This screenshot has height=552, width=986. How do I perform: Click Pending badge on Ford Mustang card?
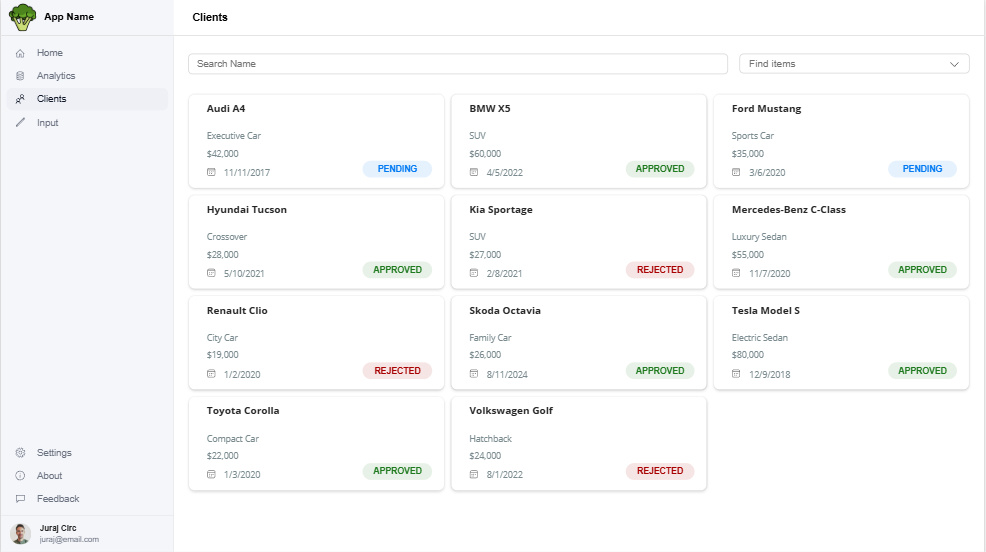922,169
